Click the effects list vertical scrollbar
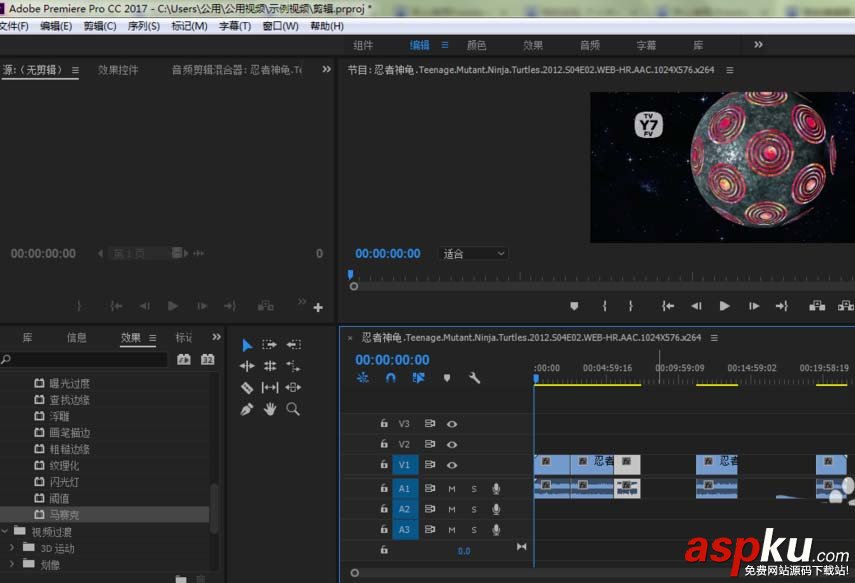The width and height of the screenshot is (855, 583). (214, 507)
